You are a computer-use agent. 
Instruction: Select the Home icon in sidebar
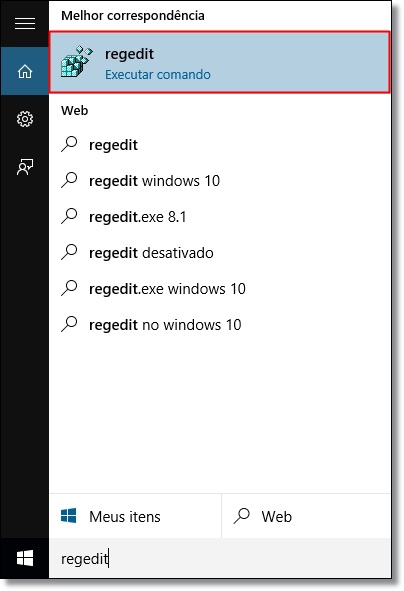(x=25, y=71)
